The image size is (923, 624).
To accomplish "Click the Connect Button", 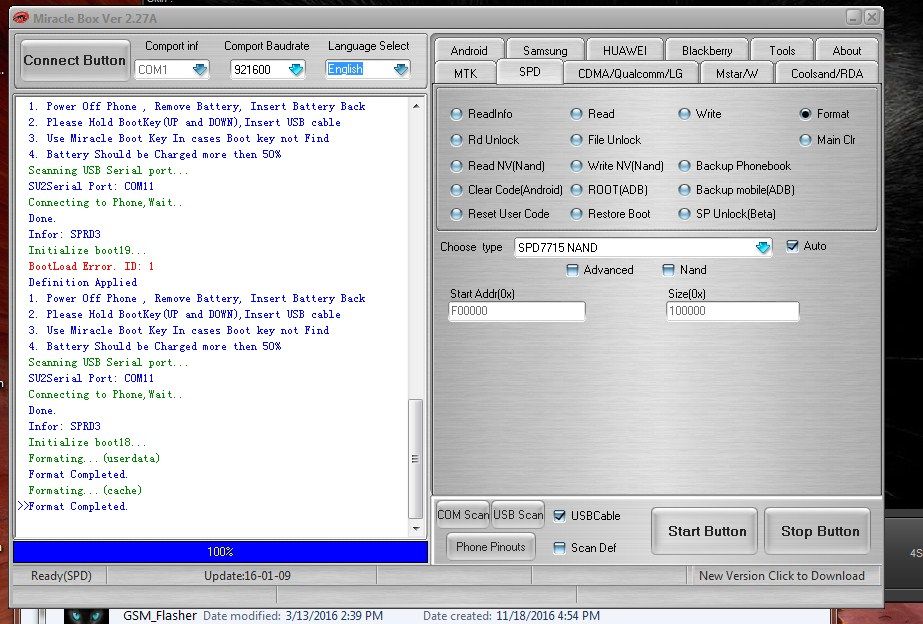I will pos(75,61).
